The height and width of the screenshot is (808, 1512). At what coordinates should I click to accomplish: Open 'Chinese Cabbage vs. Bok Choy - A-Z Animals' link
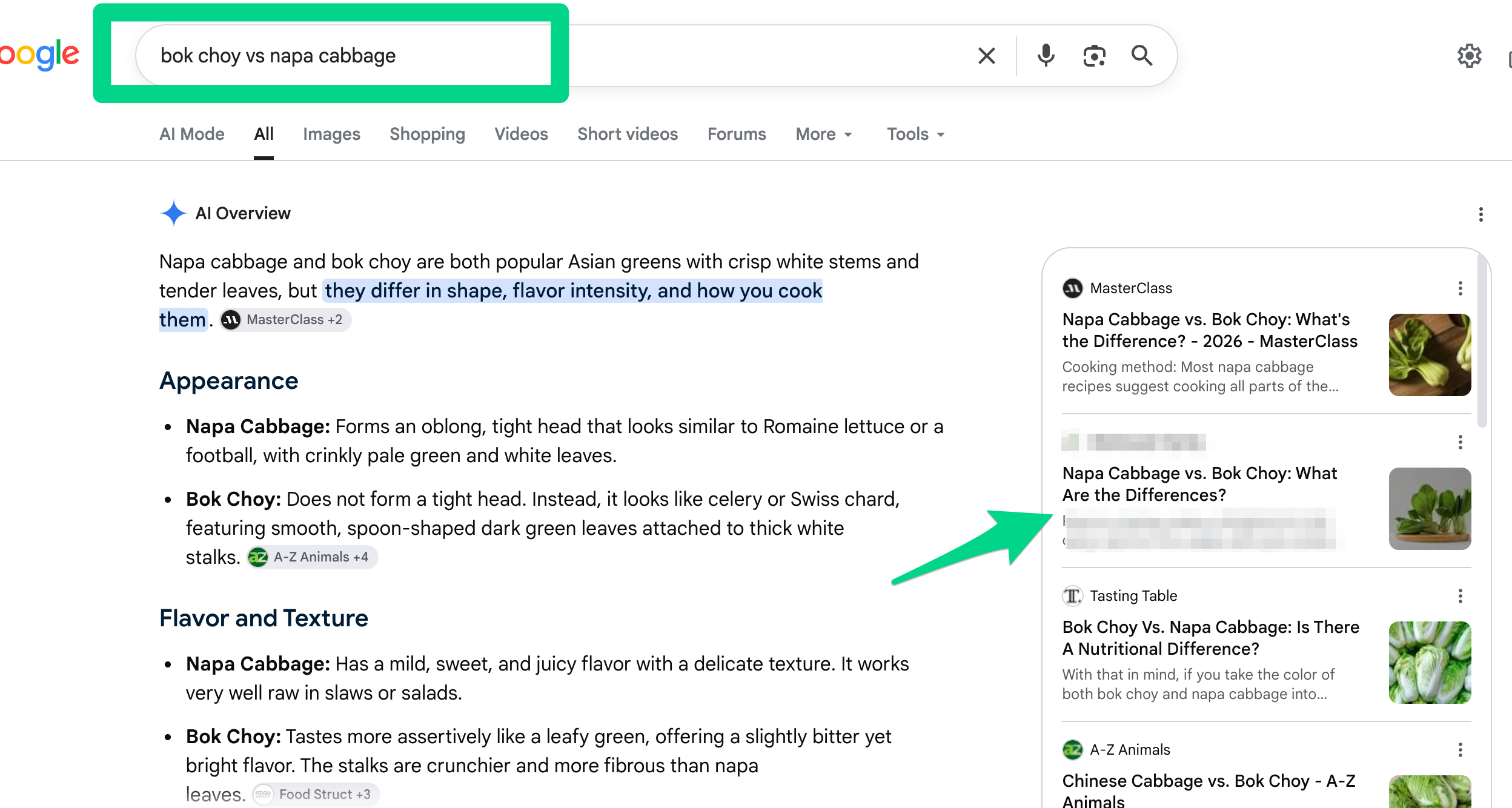pyautogui.click(x=1209, y=791)
